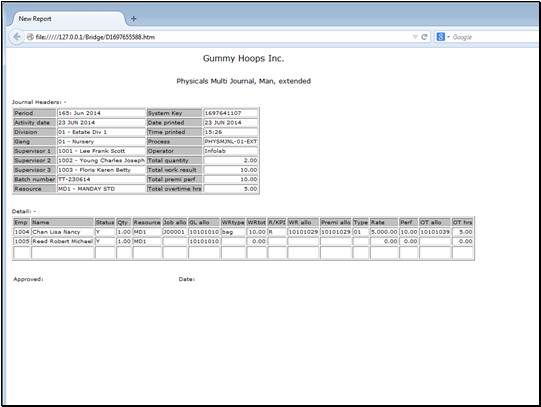Click the Google search engine icon
The width and height of the screenshot is (541, 407).
(441, 37)
